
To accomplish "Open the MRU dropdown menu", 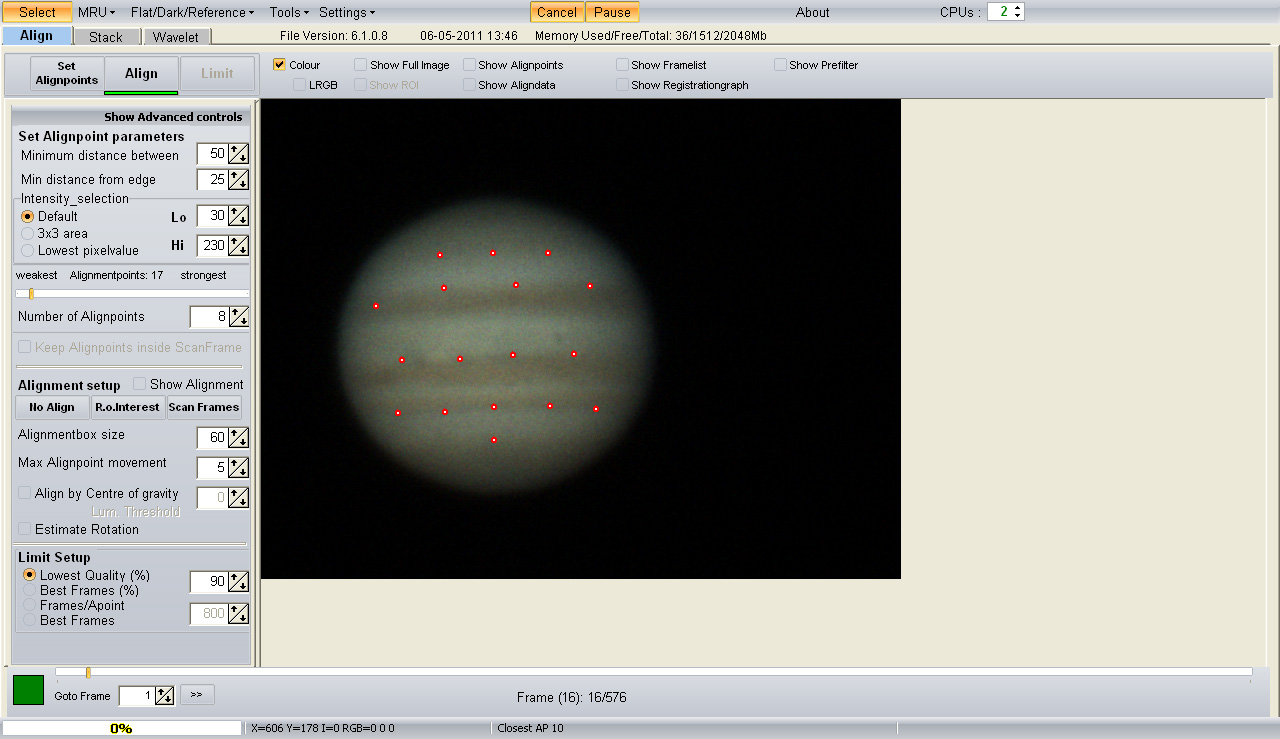I will point(96,12).
